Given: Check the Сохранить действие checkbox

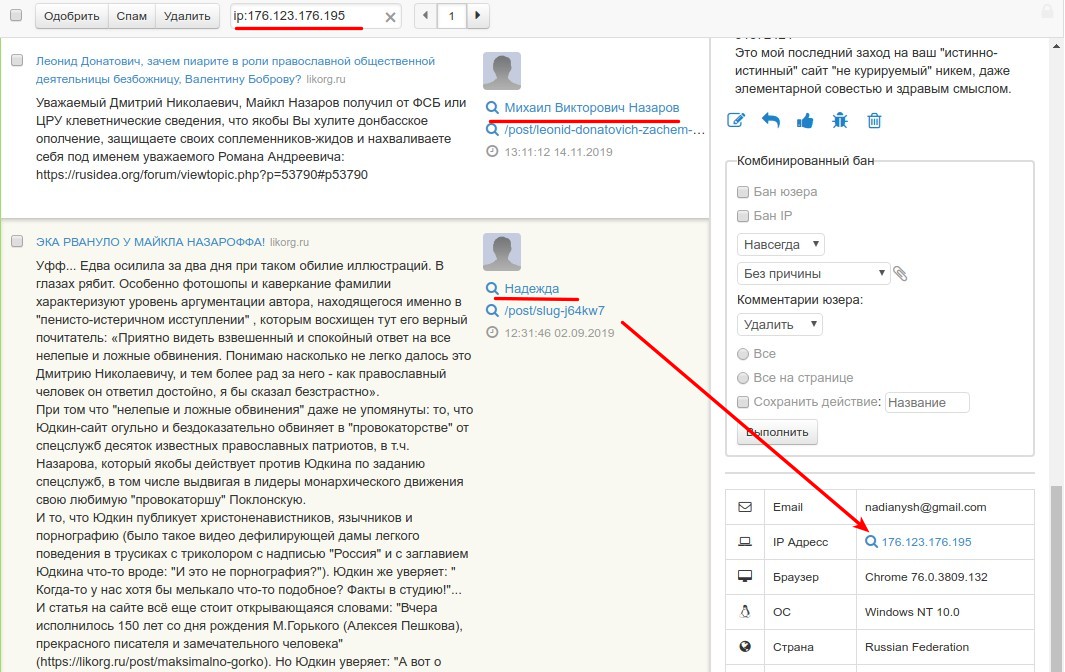Looking at the screenshot, I should pos(743,402).
